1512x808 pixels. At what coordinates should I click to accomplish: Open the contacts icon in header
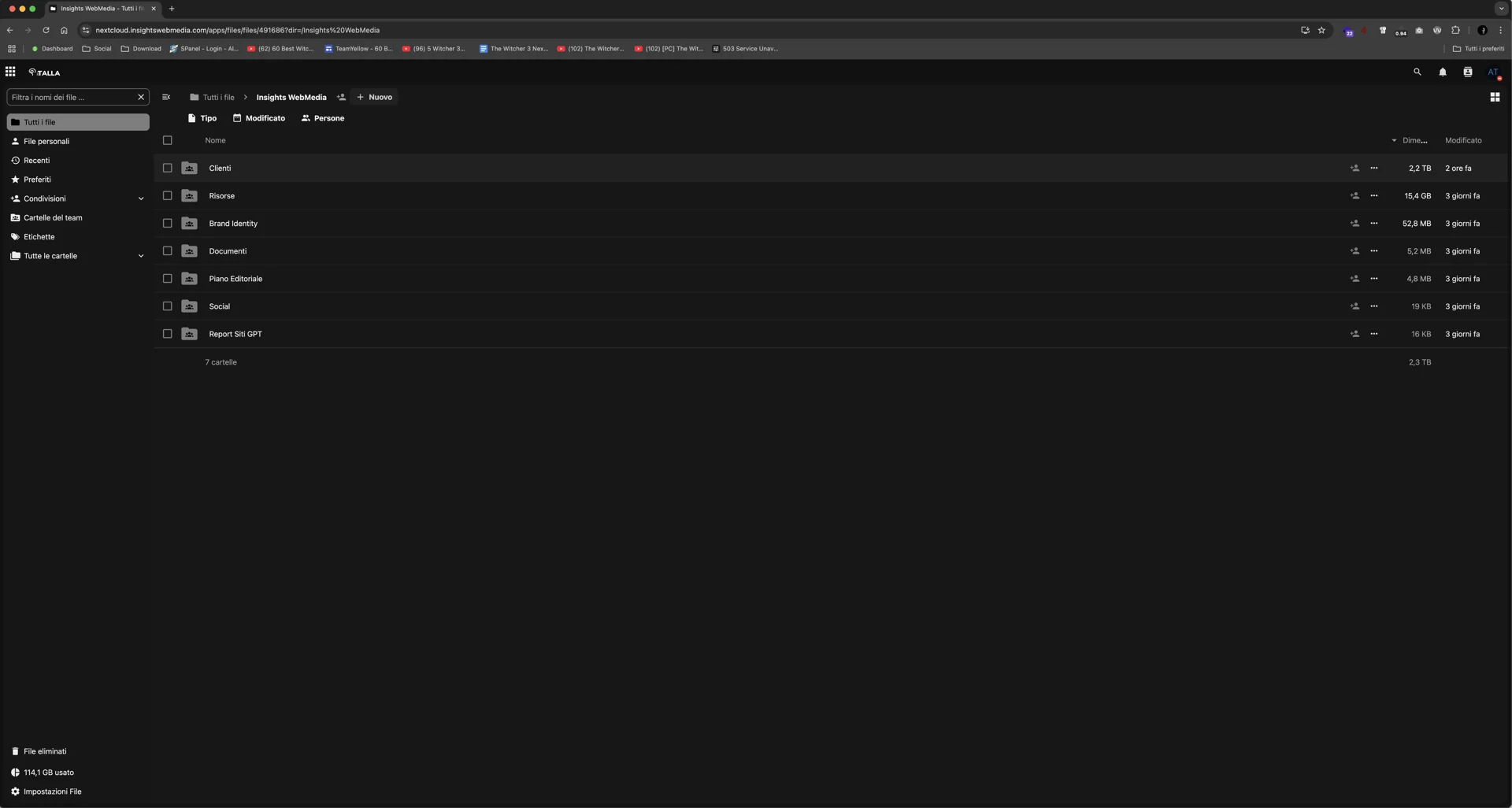1467,72
